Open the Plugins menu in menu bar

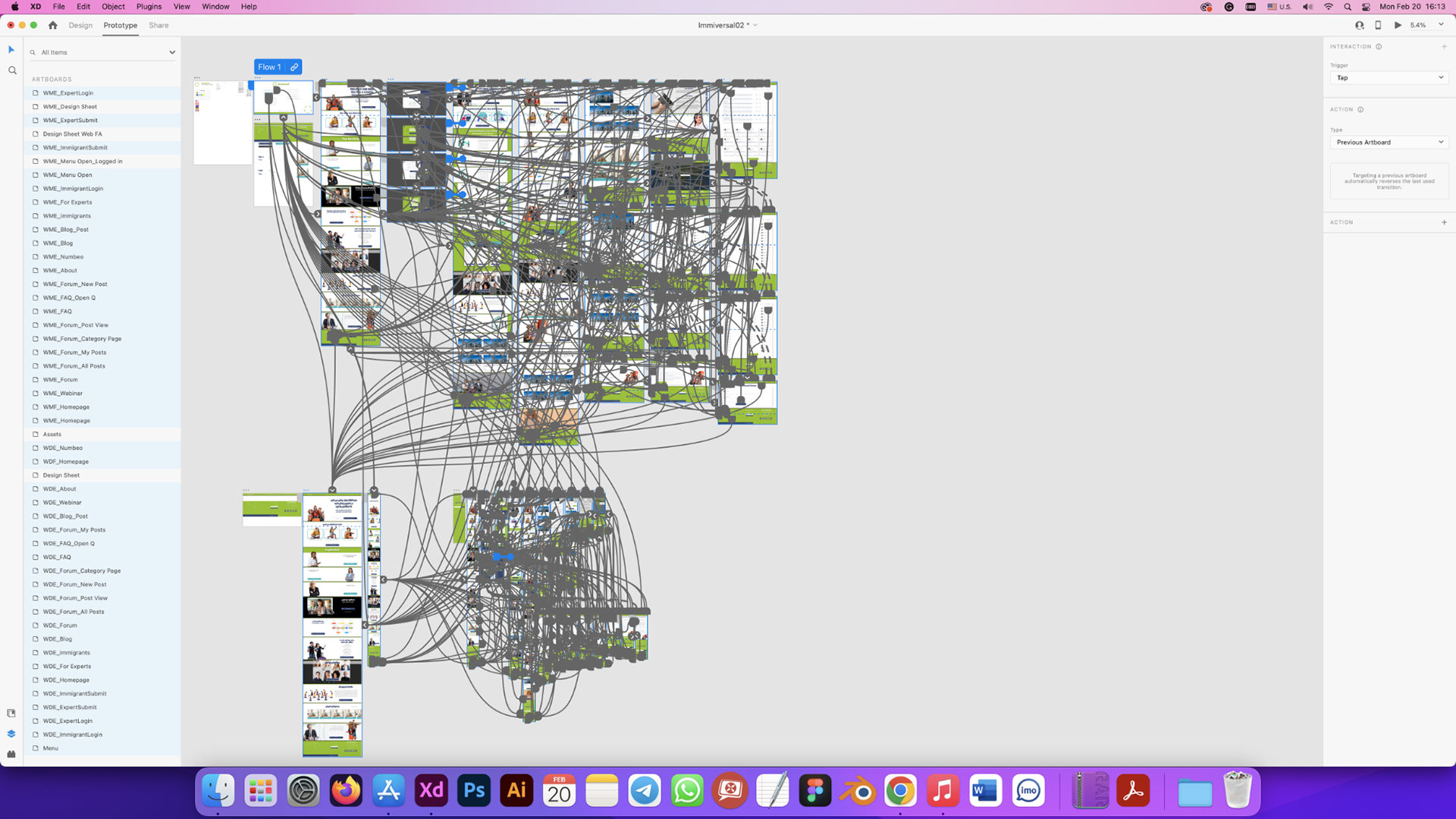[x=149, y=6]
